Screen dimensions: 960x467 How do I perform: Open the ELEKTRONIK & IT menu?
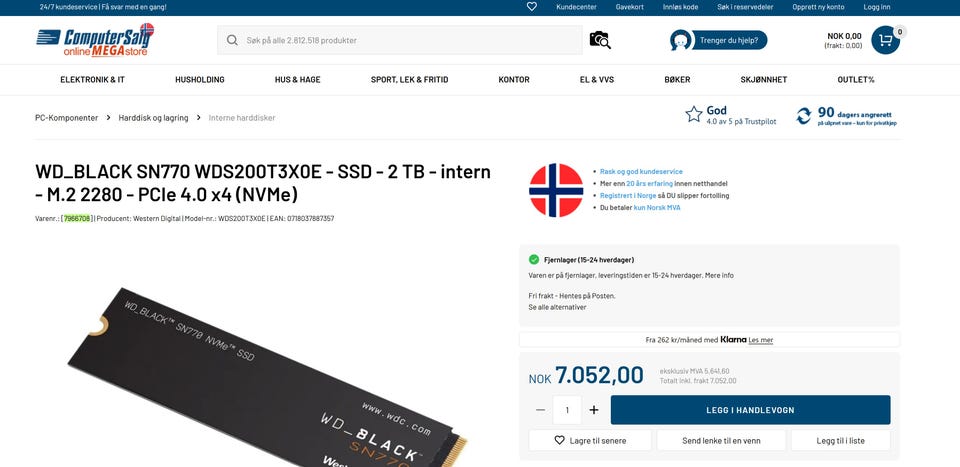point(92,80)
